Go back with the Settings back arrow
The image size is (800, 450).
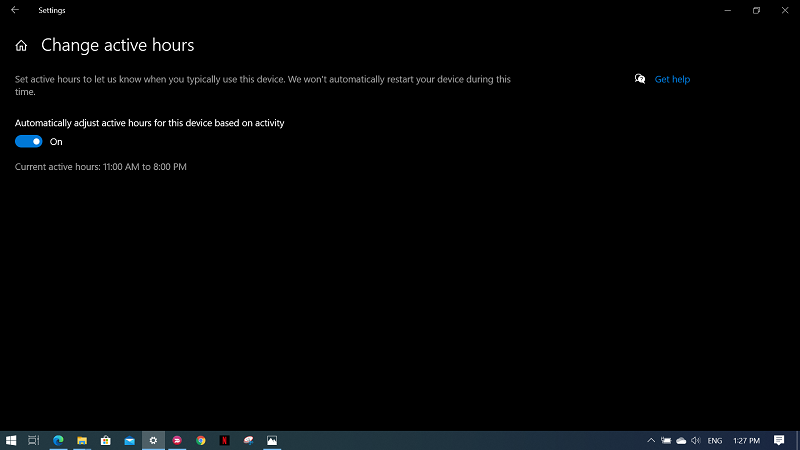click(x=15, y=10)
